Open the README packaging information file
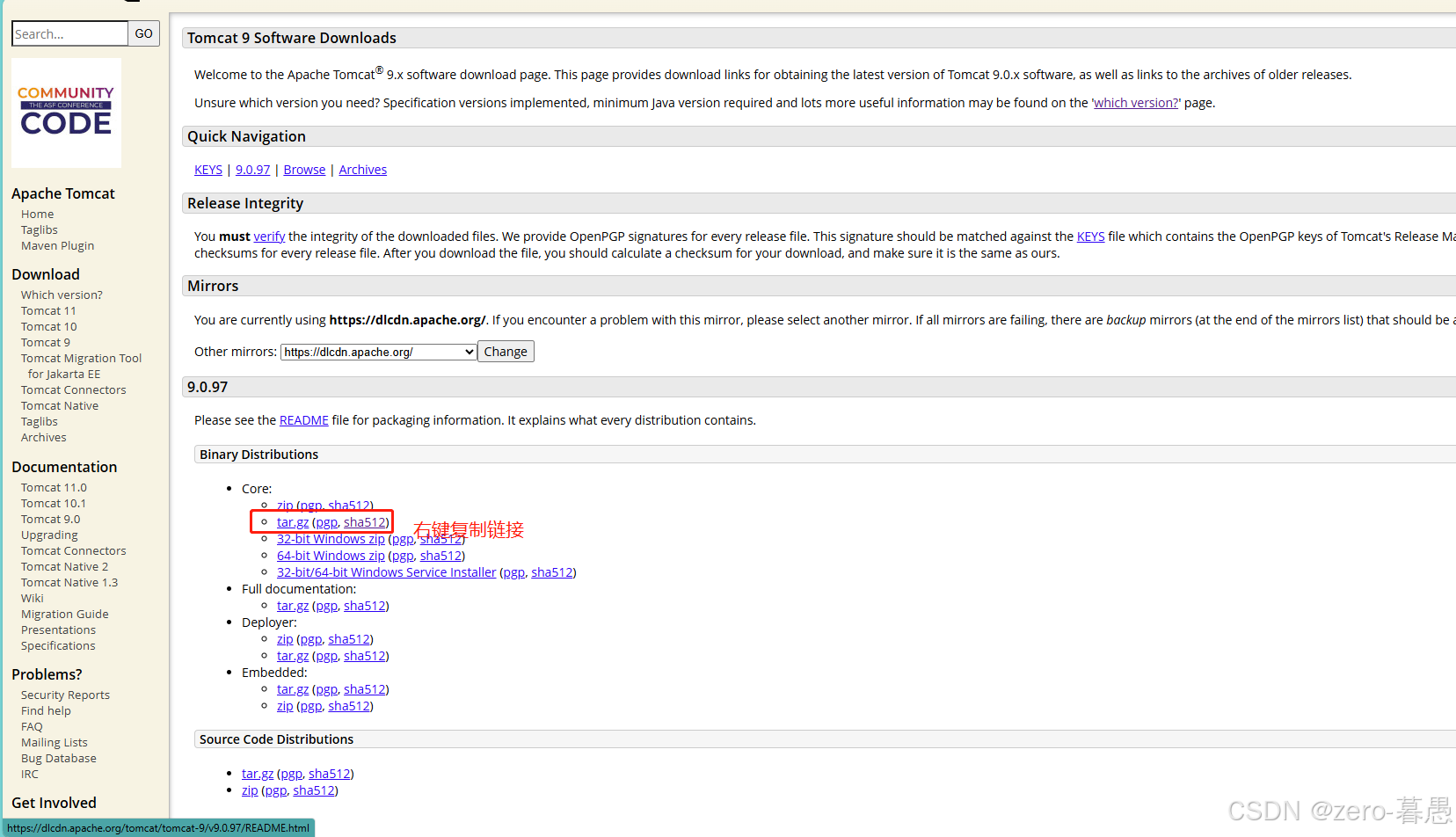The height and width of the screenshot is (837, 1456). [303, 419]
